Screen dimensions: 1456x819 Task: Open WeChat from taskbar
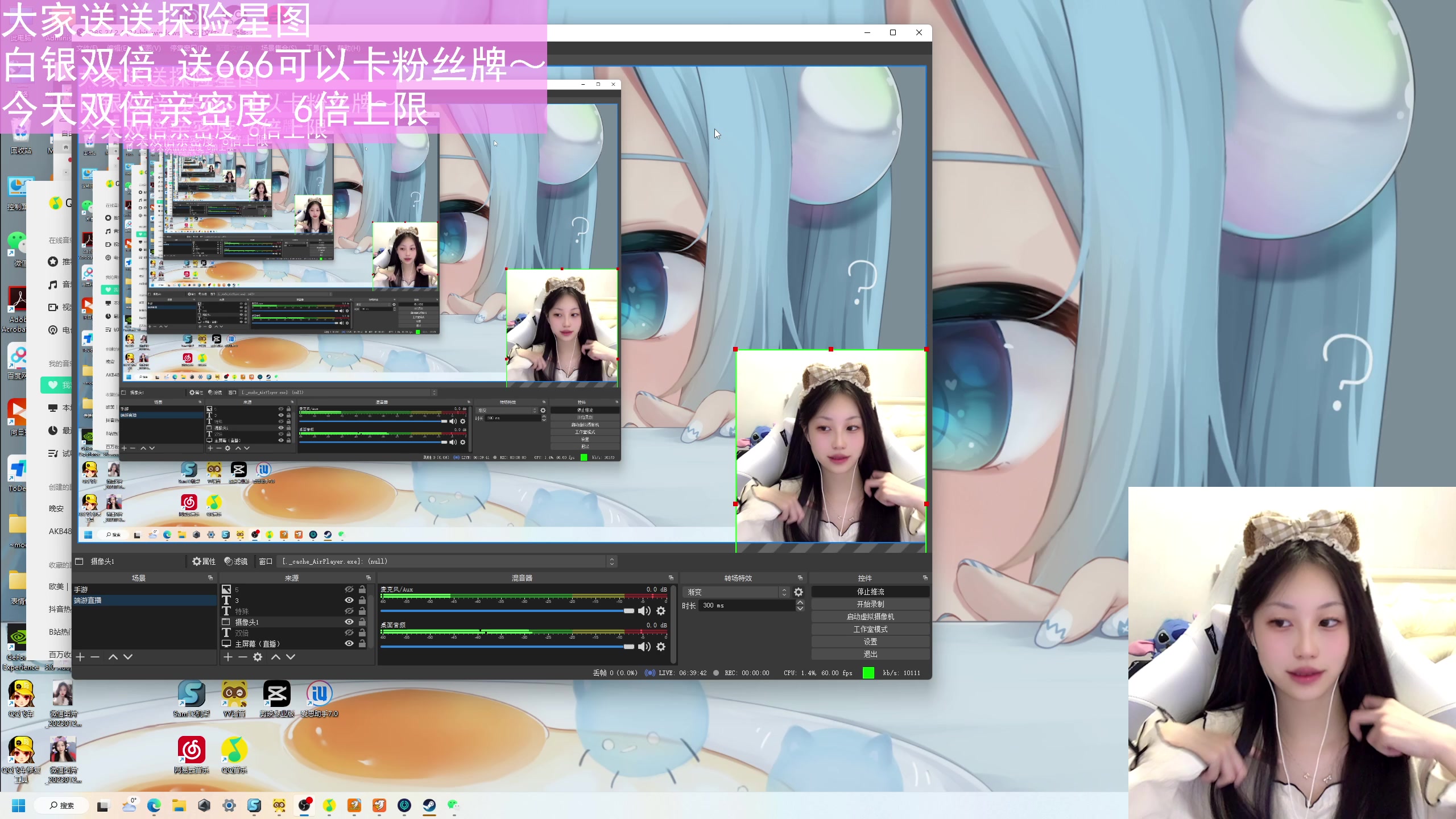pos(453,805)
